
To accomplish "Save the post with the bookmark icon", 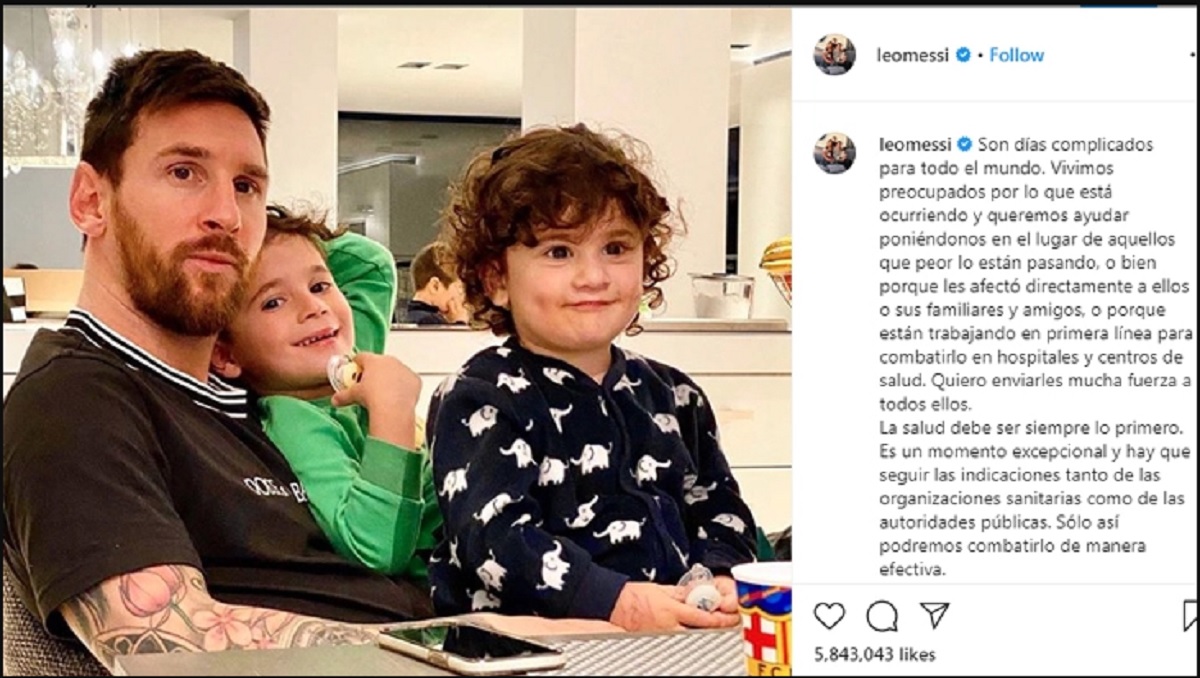I will click(x=1190, y=615).
